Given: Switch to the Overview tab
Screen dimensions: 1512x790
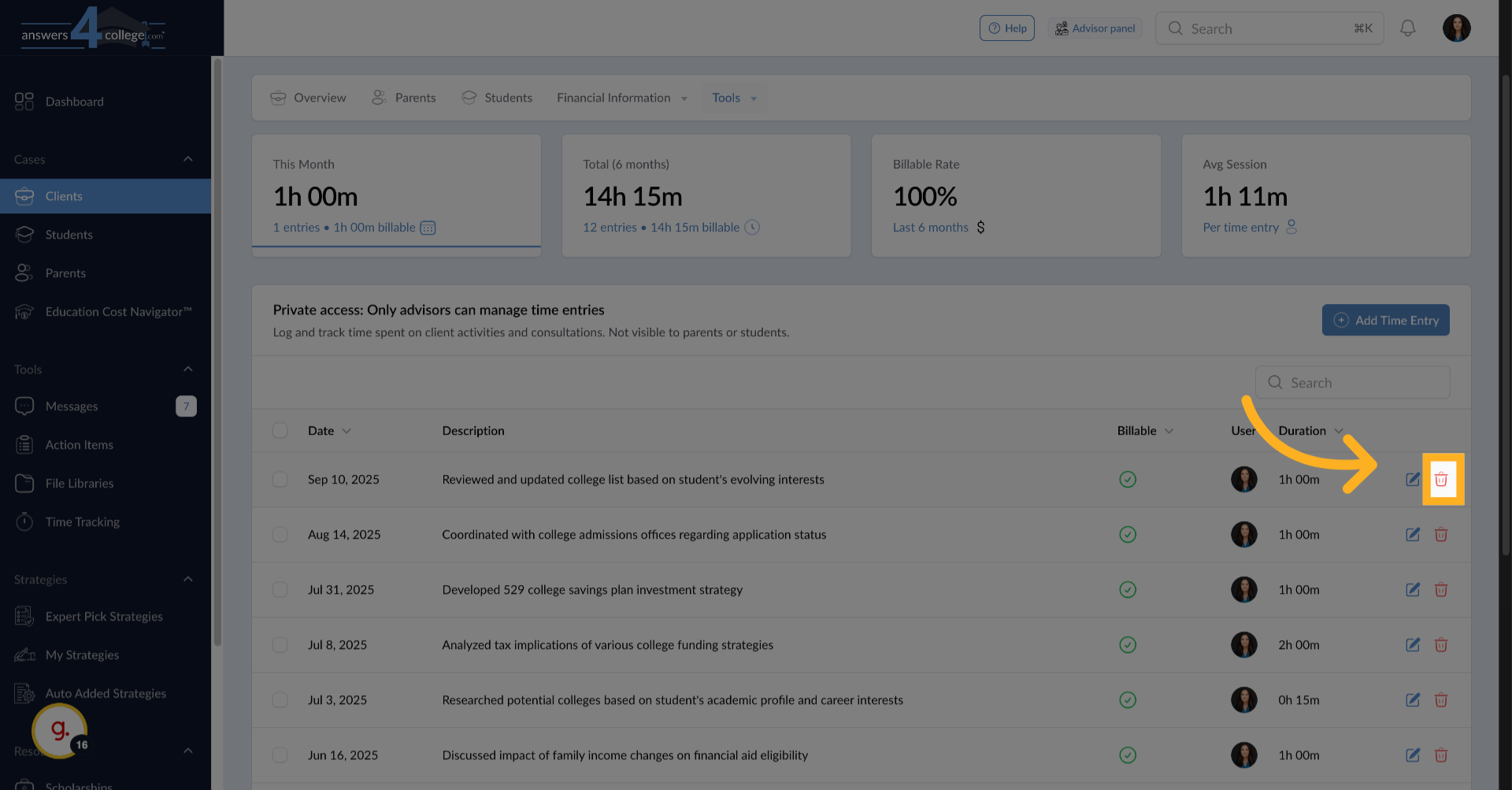Looking at the screenshot, I should point(308,98).
